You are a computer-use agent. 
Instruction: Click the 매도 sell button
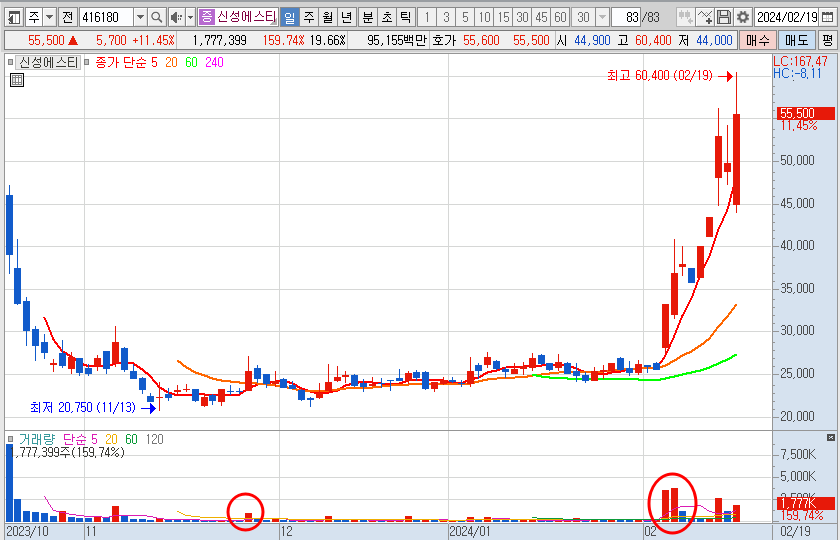797,40
